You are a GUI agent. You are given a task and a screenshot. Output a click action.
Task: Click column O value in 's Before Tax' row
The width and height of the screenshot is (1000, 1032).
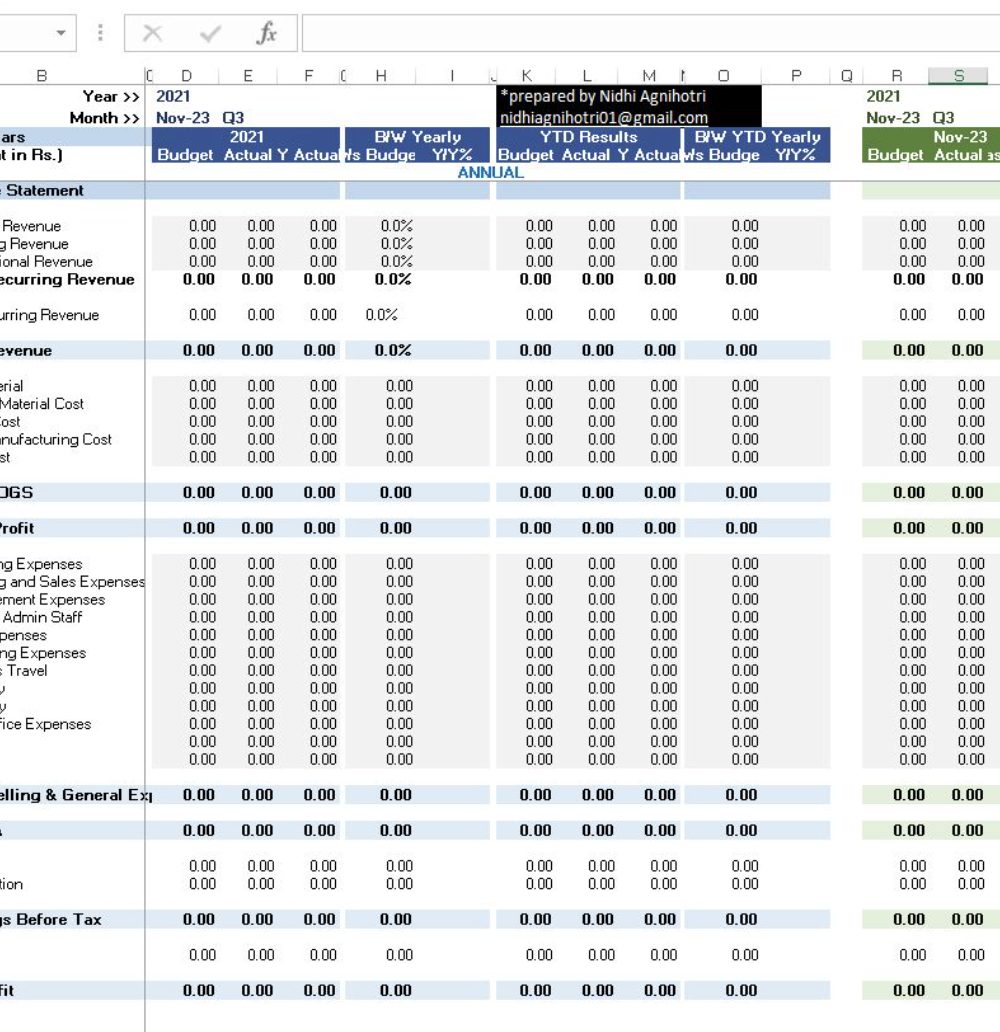tap(741, 919)
